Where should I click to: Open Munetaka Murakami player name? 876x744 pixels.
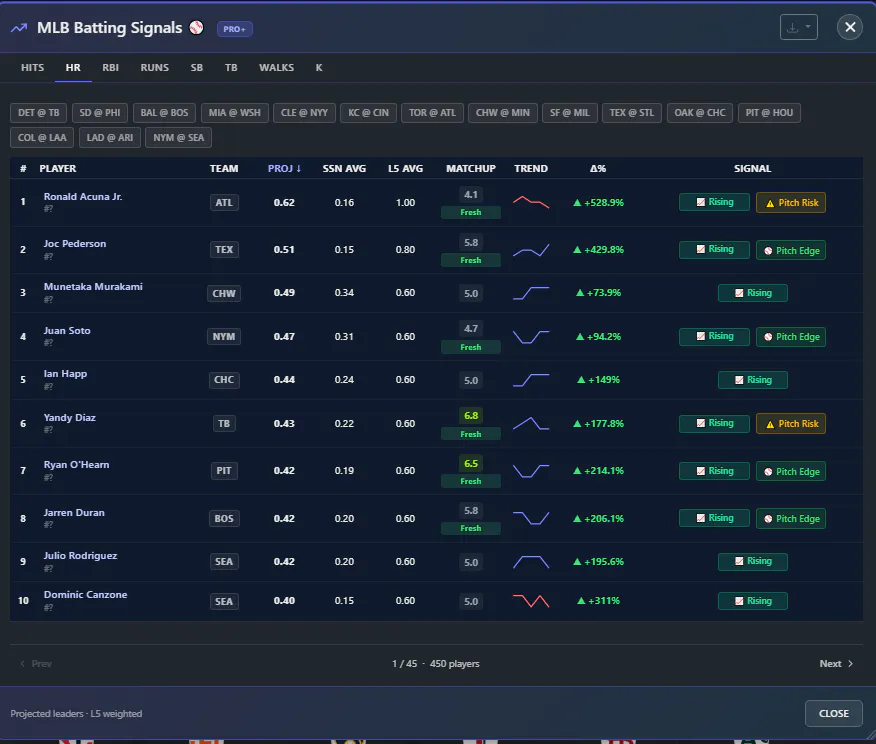coord(93,287)
